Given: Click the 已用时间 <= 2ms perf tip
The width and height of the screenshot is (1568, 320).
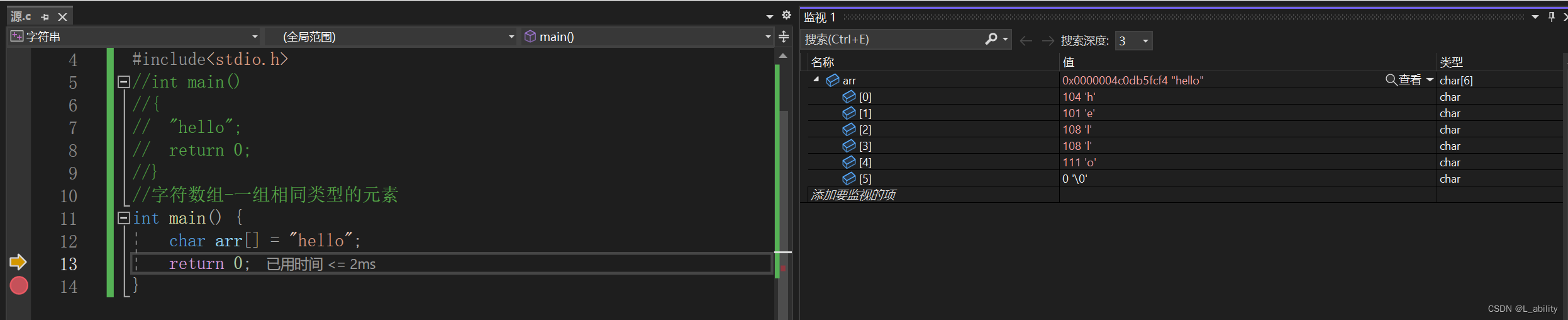Looking at the screenshot, I should [321, 264].
